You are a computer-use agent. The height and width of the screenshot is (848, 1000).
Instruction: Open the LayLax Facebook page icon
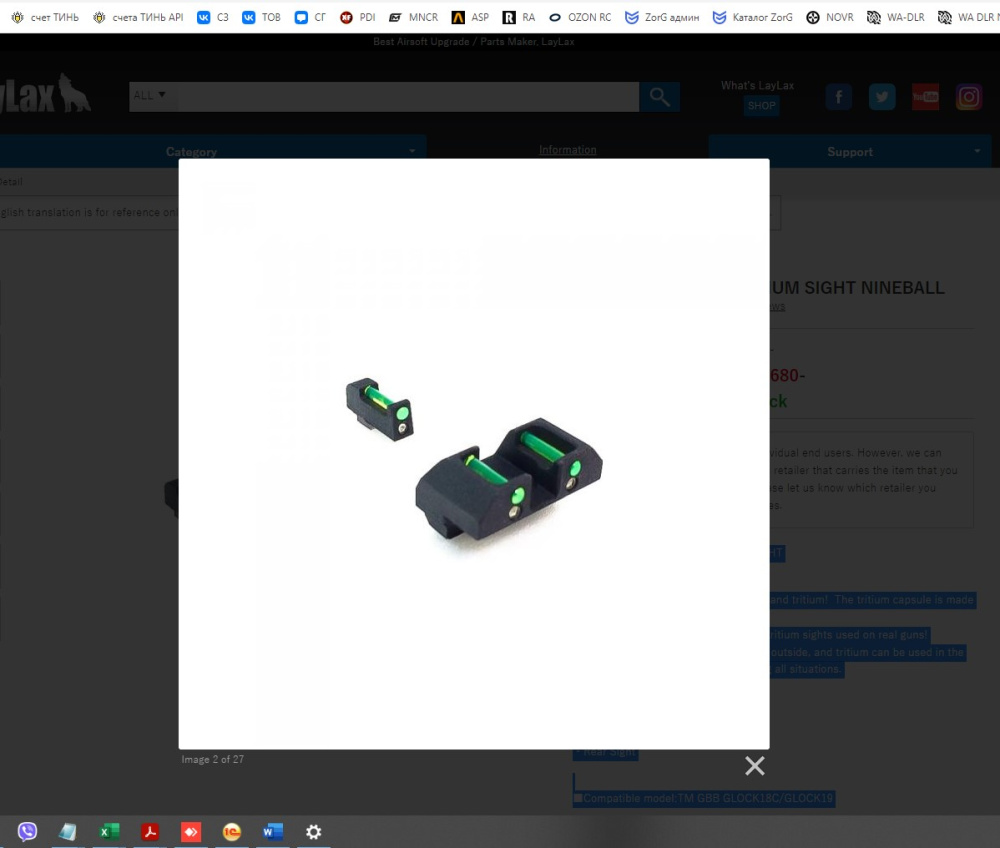pyautogui.click(x=839, y=97)
